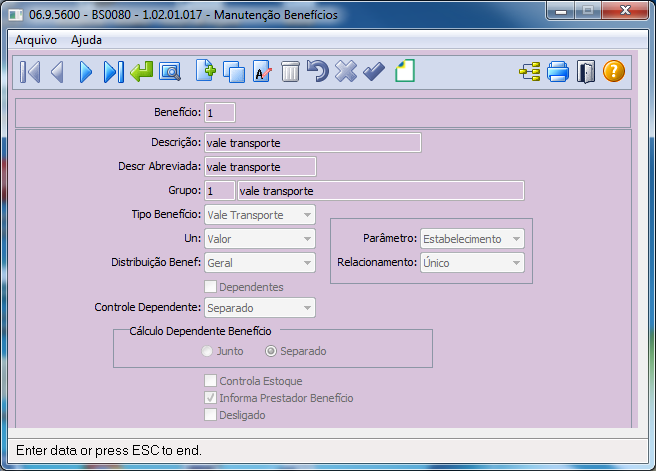Screen dimensions: 656x471
Task: Maximize the Manutenção Benefícios window
Action: [588, 11]
